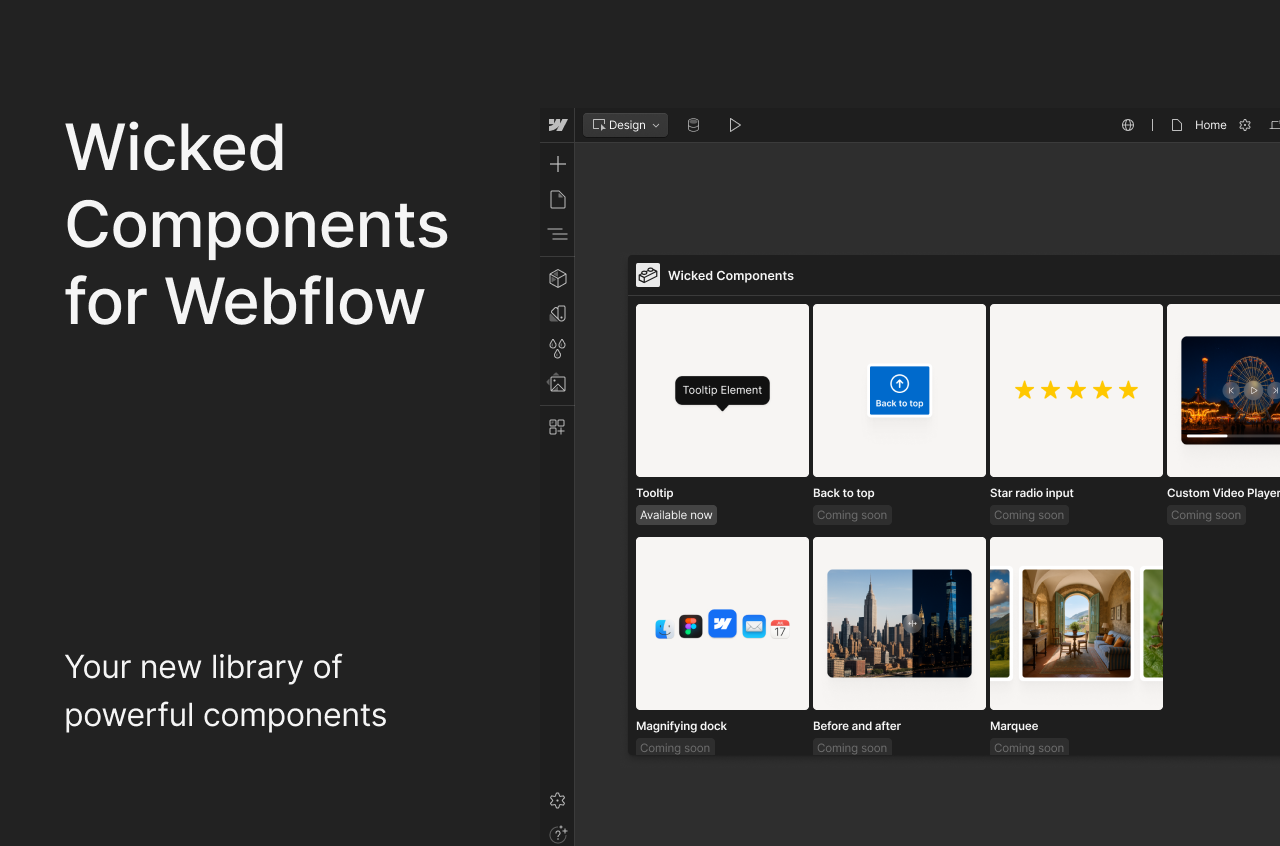Open the Navigator panel icon

tap(558, 234)
